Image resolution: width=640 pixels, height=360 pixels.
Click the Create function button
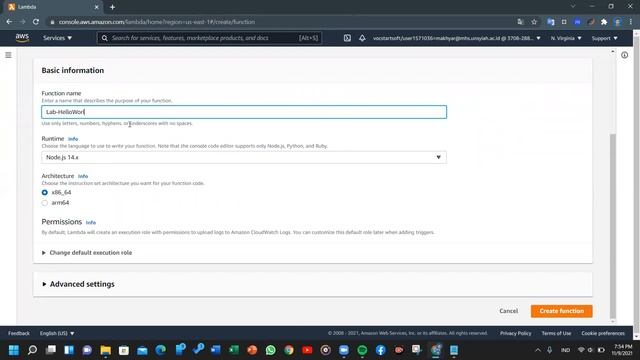click(x=561, y=311)
